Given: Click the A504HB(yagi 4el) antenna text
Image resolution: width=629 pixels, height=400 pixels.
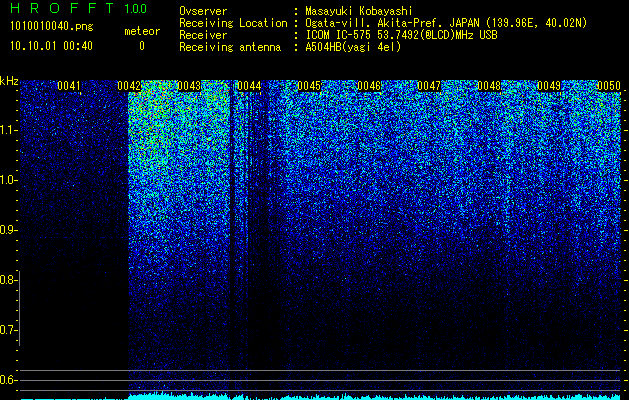Looking at the screenshot, I should [353, 47].
